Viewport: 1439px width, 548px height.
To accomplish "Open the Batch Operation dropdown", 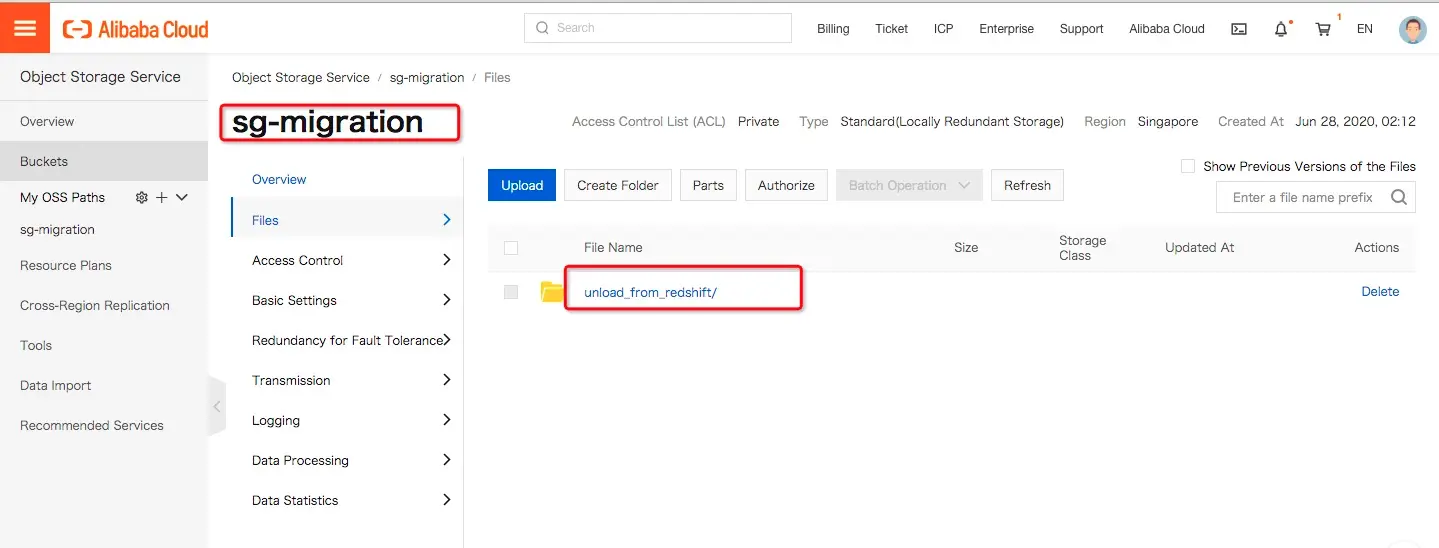I will [x=909, y=185].
